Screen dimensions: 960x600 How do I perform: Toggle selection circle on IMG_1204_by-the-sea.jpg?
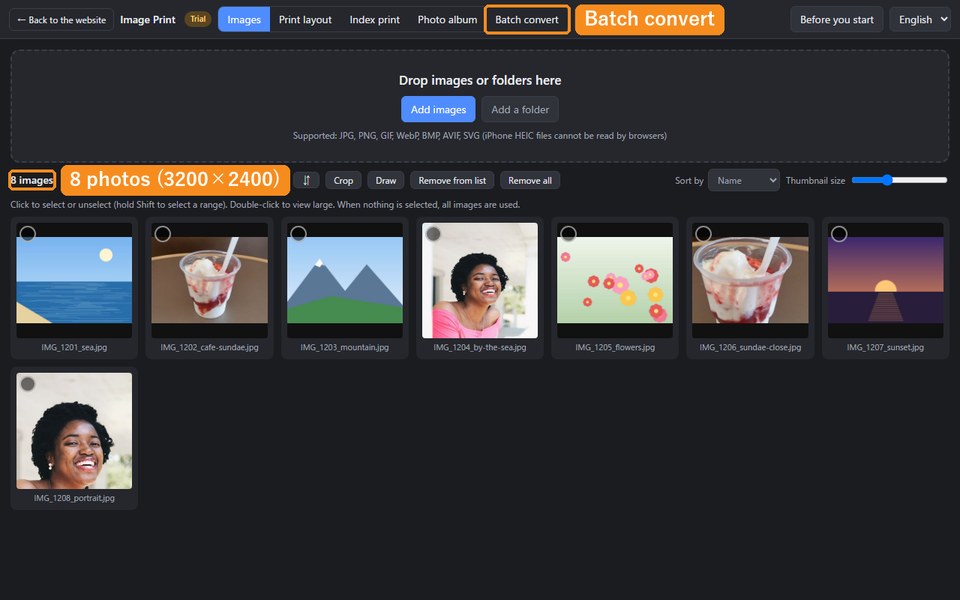433,233
